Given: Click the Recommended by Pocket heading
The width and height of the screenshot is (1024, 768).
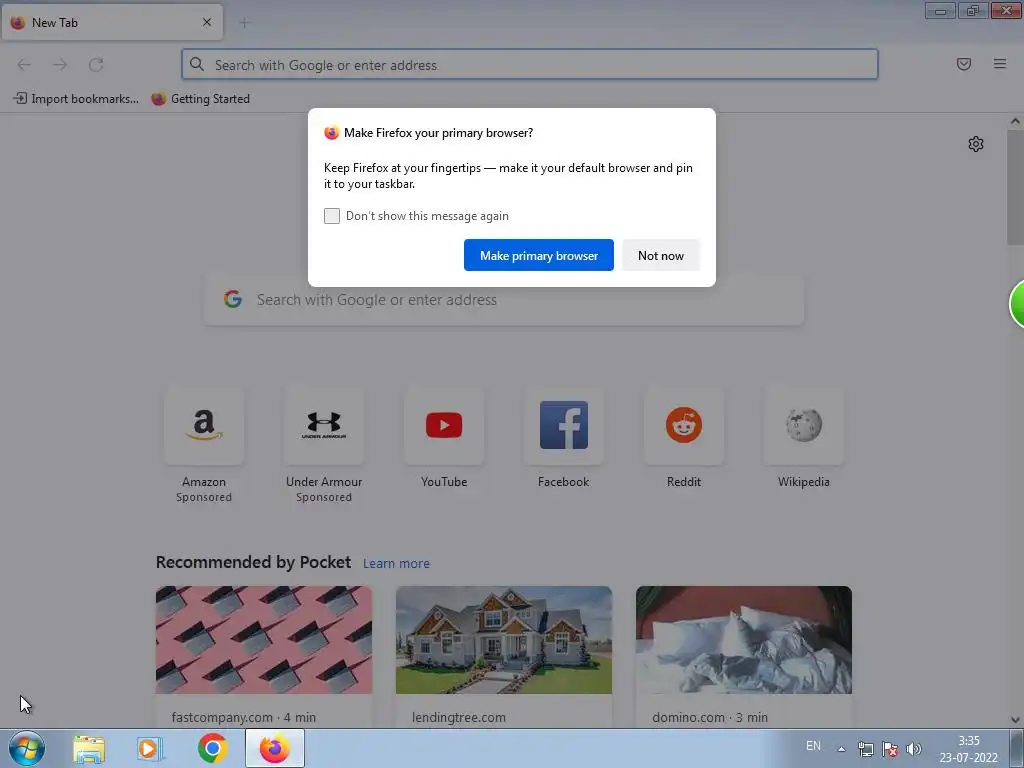Looking at the screenshot, I should [x=253, y=562].
